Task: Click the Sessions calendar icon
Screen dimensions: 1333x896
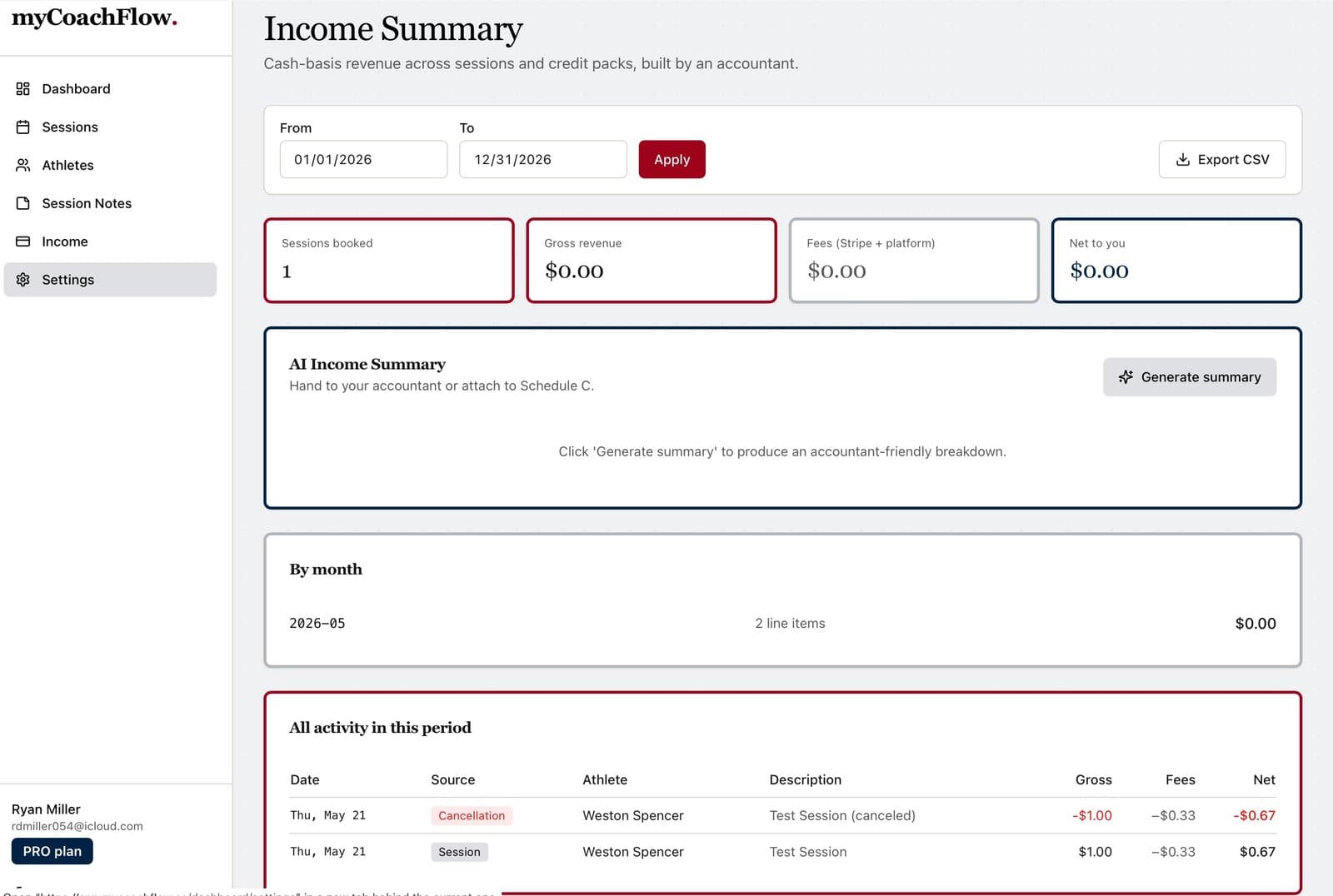Action: point(23,127)
